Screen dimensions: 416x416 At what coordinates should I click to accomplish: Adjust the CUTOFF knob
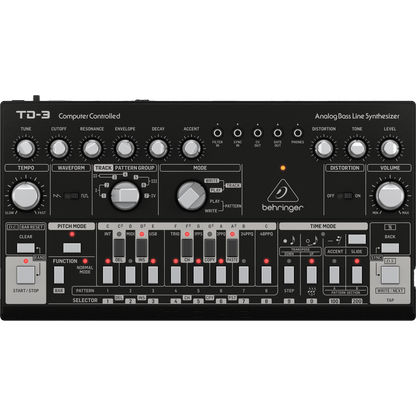[x=59, y=148]
